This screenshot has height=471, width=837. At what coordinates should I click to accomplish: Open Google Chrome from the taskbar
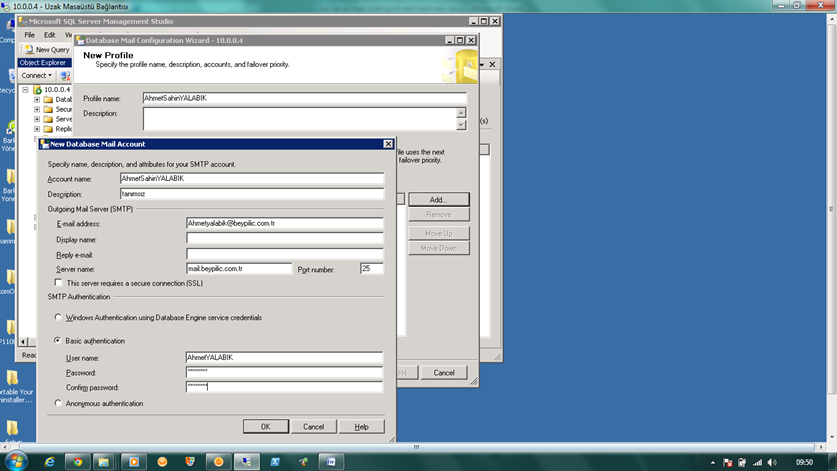(x=78, y=462)
